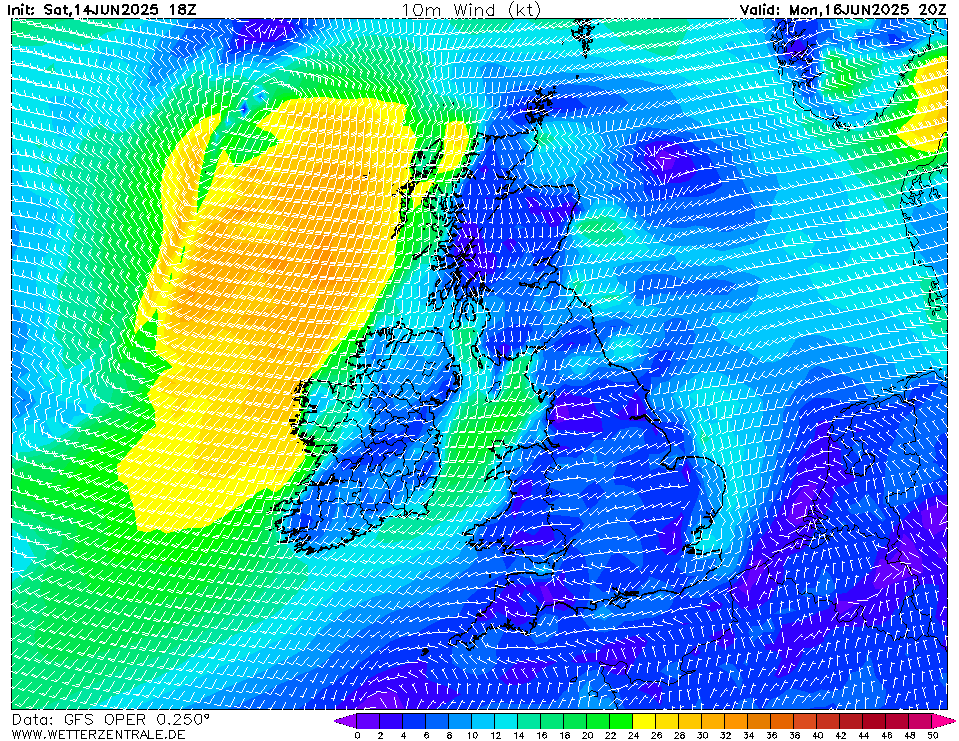
Task: Click the legend value label '40'
Action: pos(818,735)
